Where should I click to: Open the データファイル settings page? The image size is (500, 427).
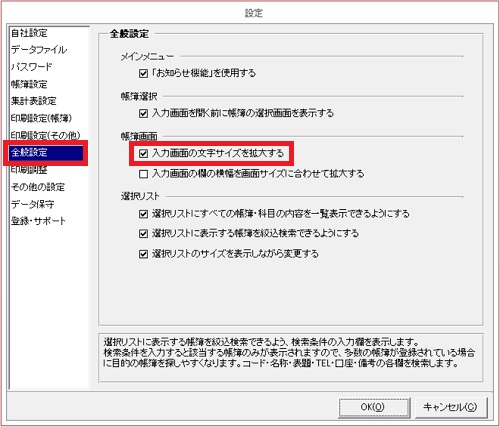pyautogui.click(x=39, y=50)
